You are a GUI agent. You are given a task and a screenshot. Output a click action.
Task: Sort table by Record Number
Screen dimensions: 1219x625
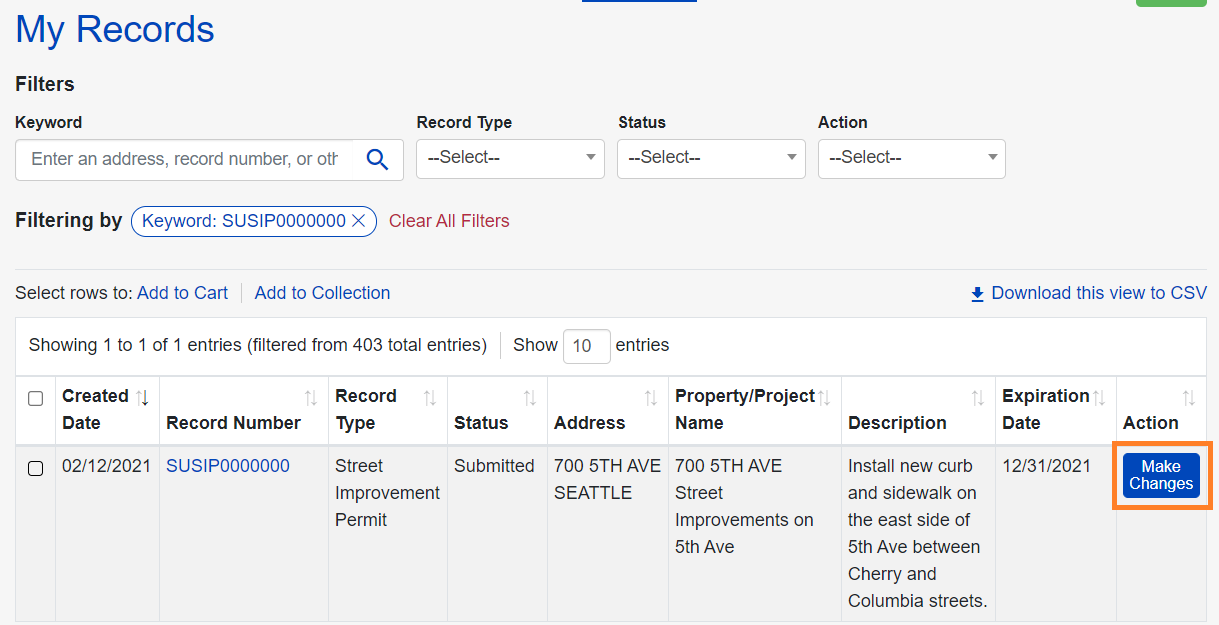311,398
